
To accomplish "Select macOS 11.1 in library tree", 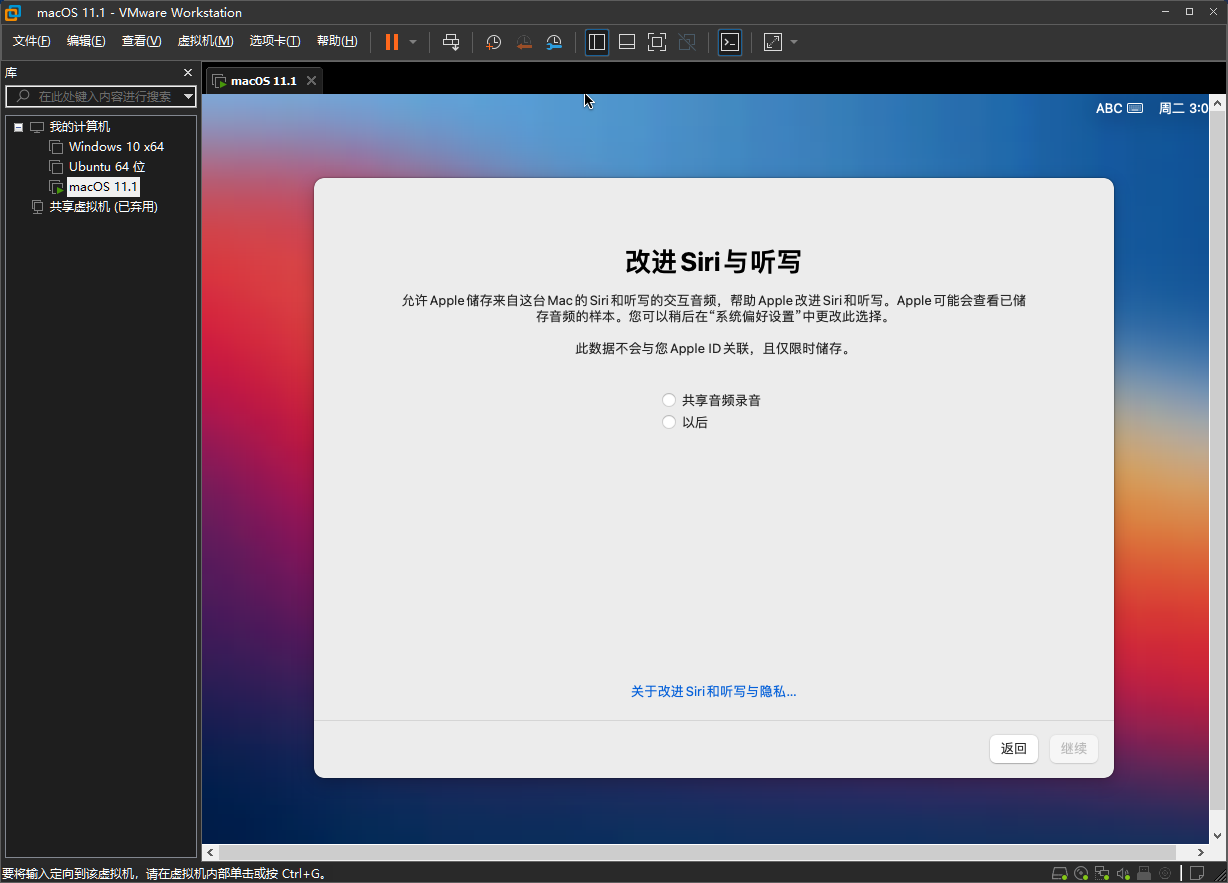I will [103, 187].
